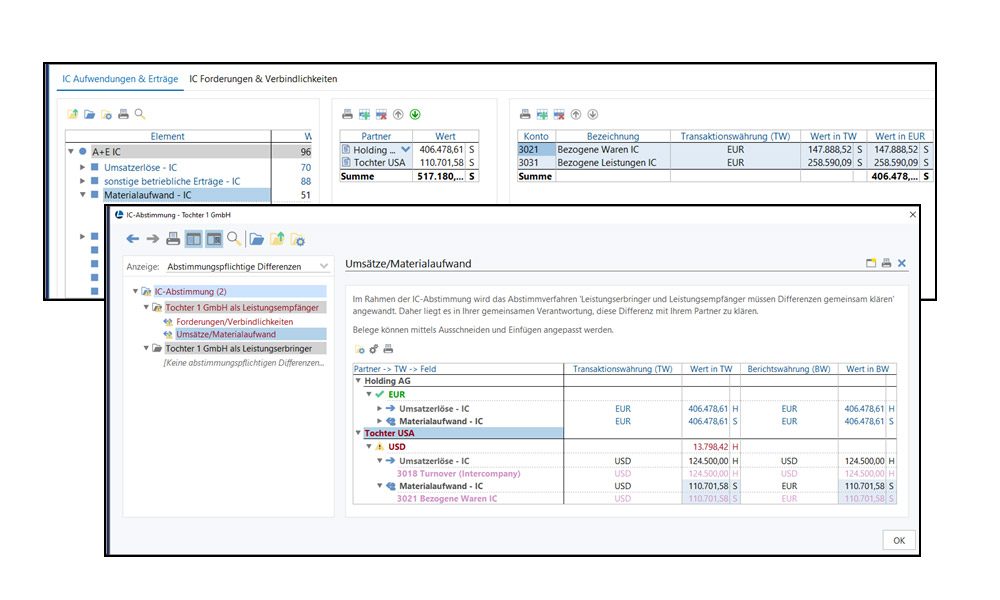Viewport: 1000px width, 600px height.
Task: Click the Wert in BW column header
Action: [x=867, y=369]
